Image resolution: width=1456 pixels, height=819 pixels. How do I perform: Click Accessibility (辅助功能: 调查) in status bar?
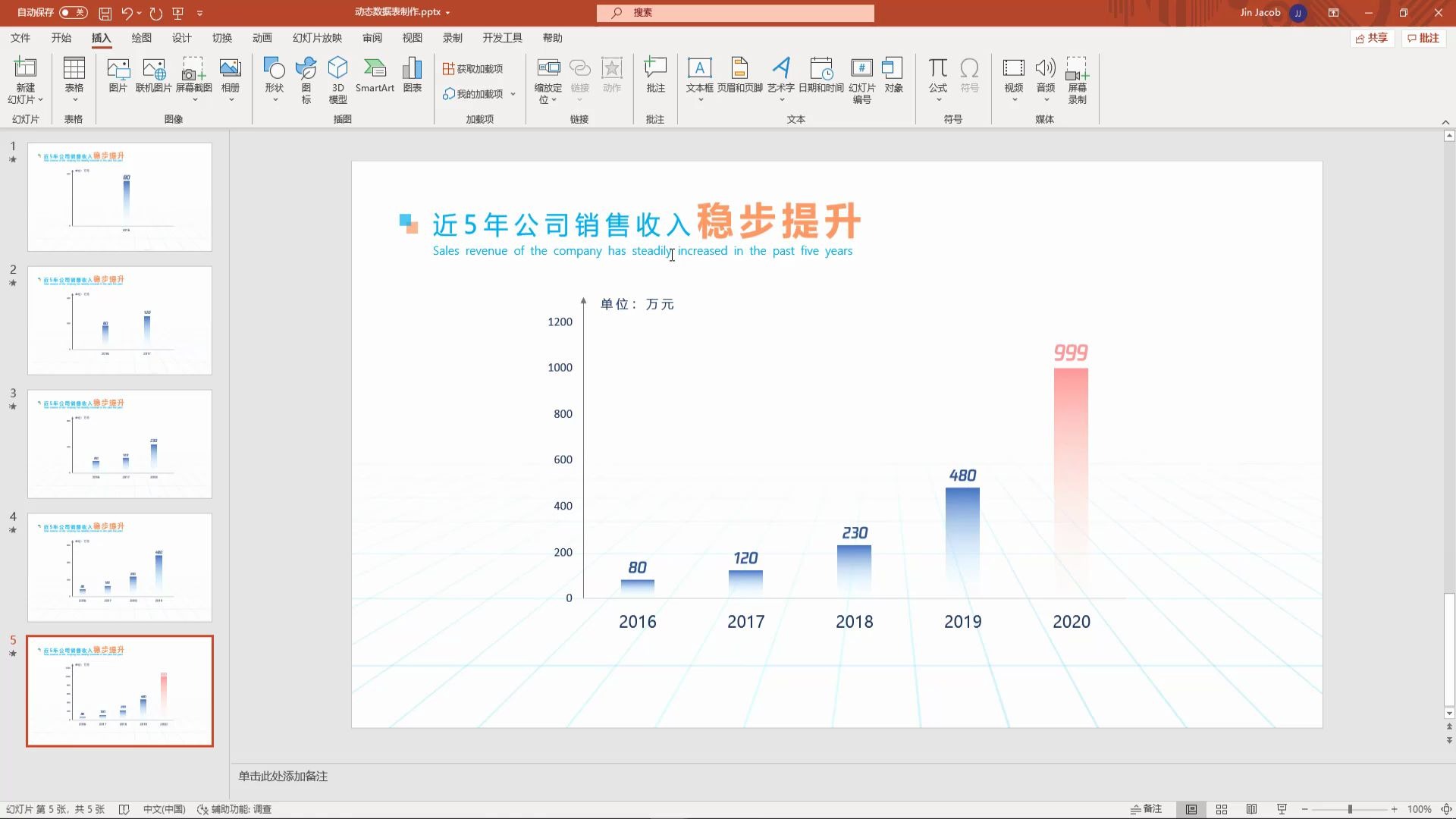pyautogui.click(x=234, y=809)
